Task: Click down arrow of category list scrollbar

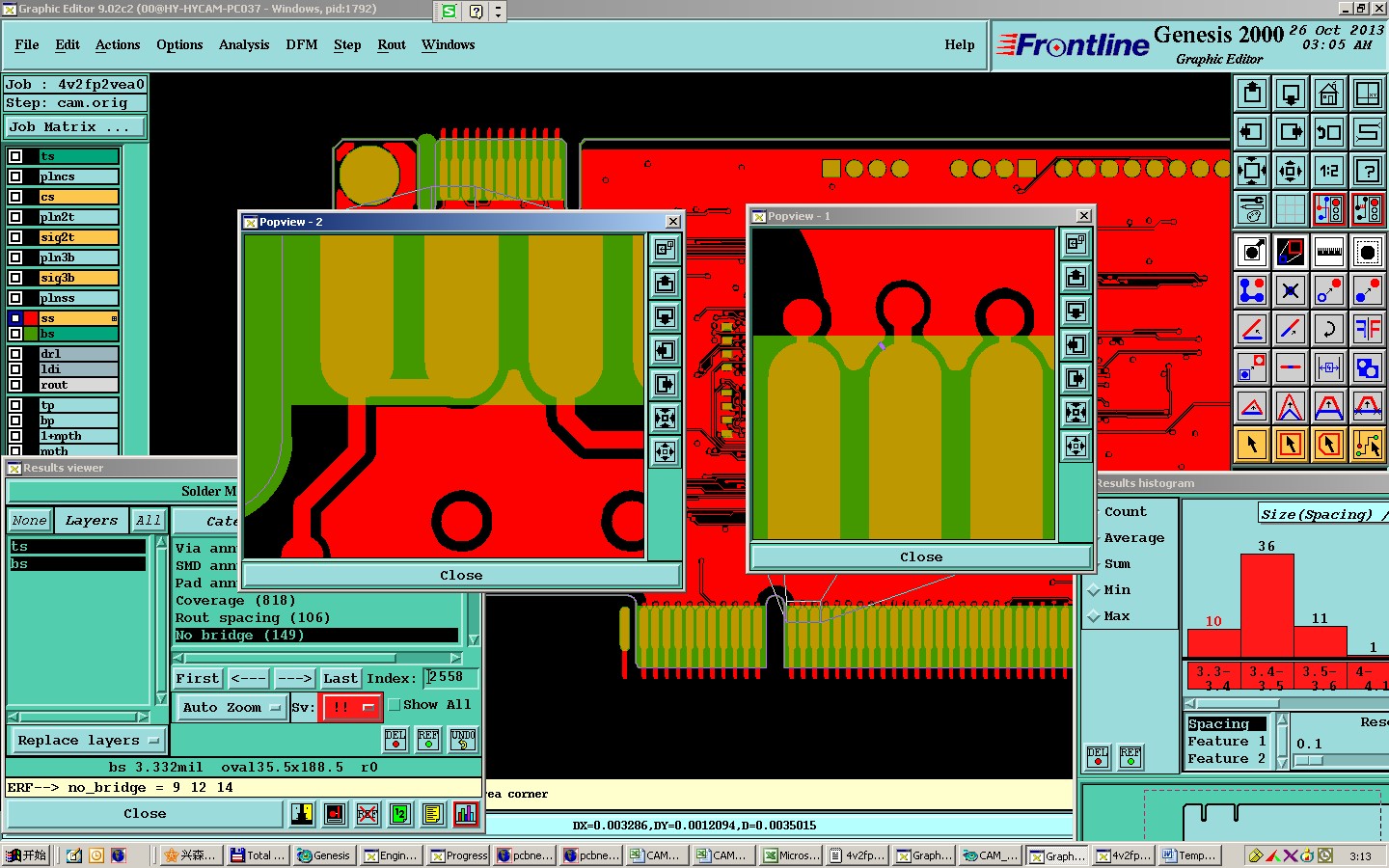Action: tap(474, 639)
